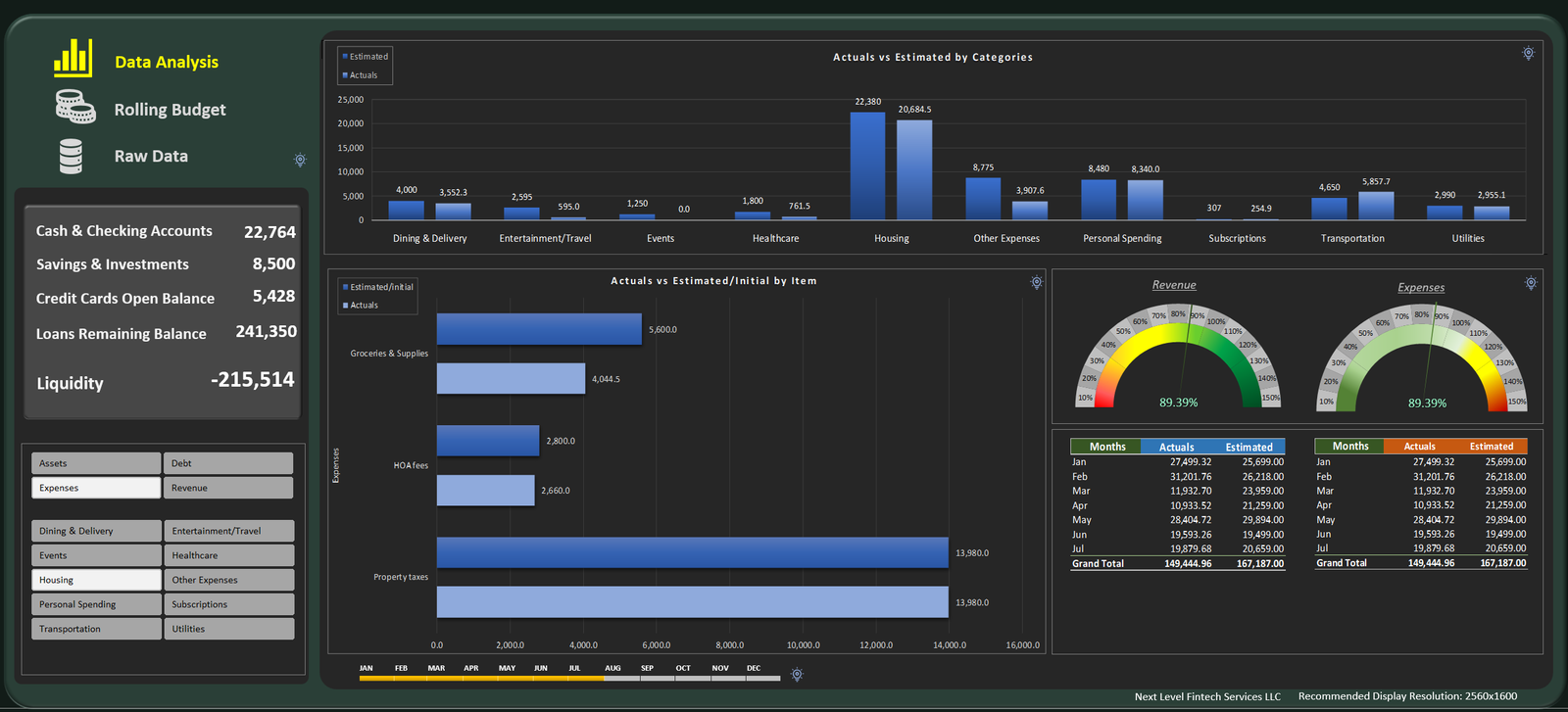1568x712 pixels.
Task: Open the Data Analysis bar chart icon
Action: (73, 58)
